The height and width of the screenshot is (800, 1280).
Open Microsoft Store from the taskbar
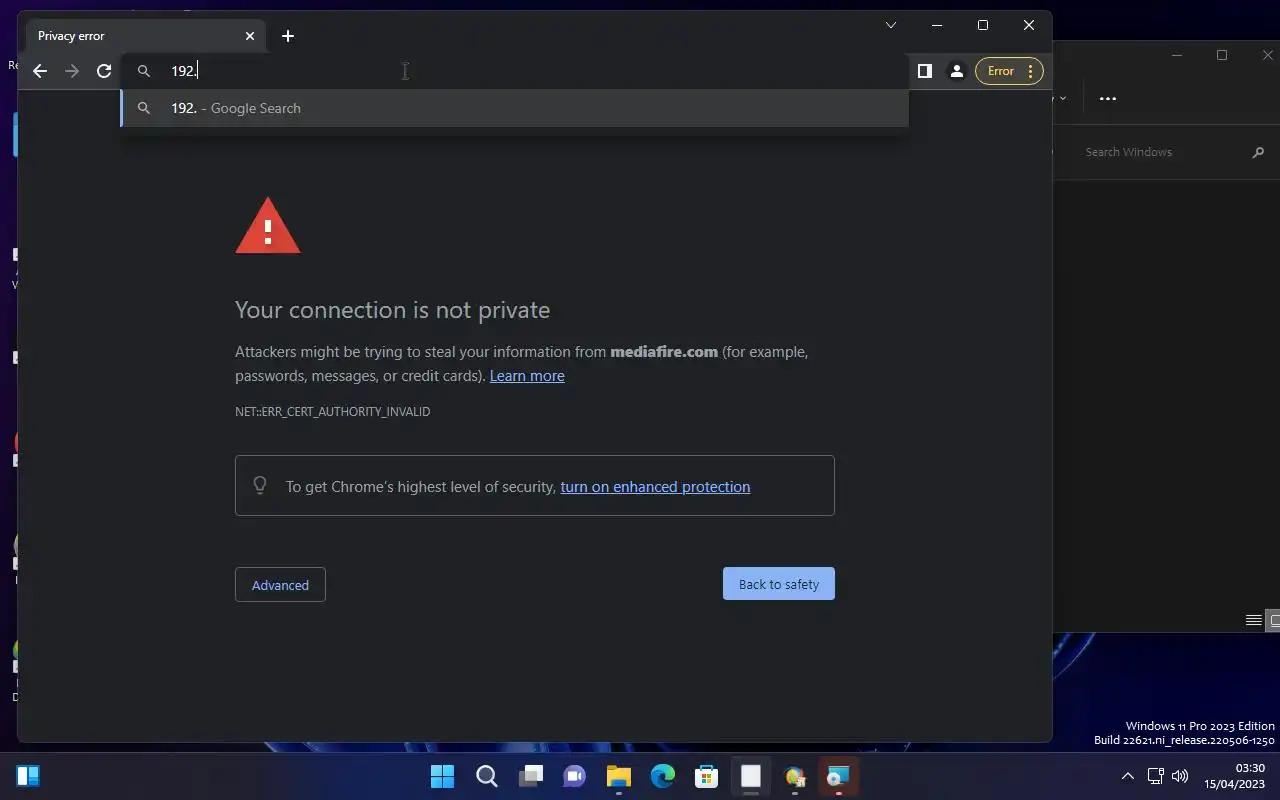pos(706,776)
